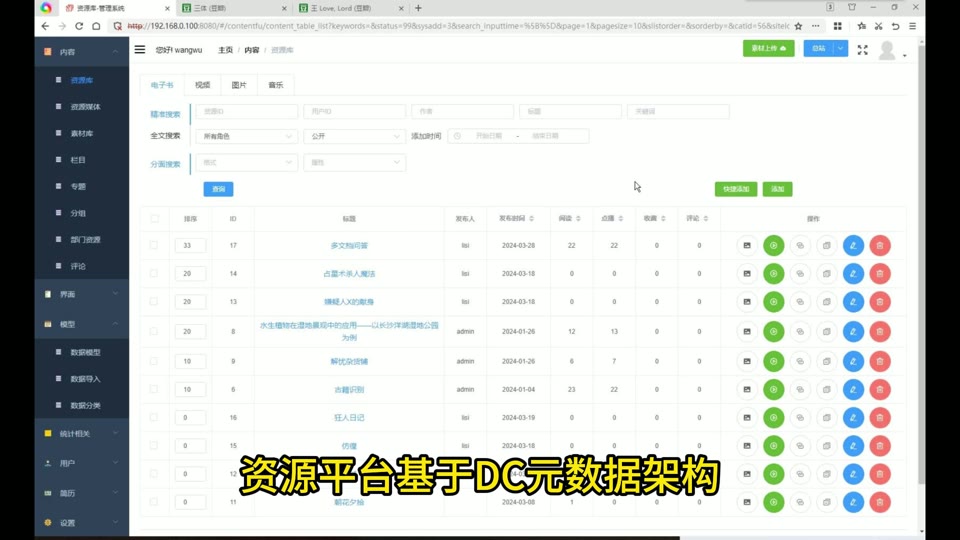Click green play icon for 古籍识别
This screenshot has height=540, width=960.
click(773, 389)
